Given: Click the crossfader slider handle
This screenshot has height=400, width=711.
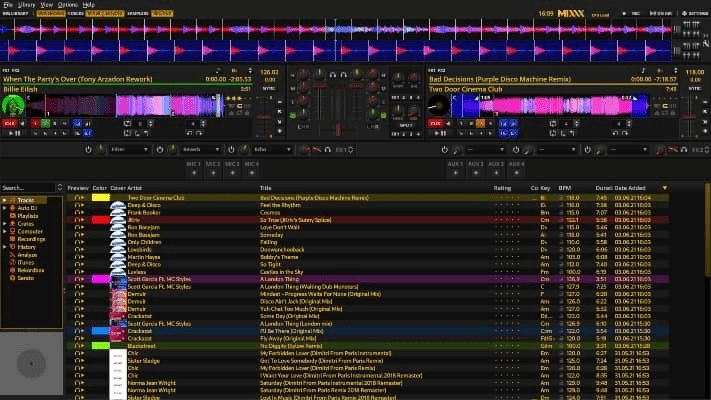Looking at the screenshot, I should [x=338, y=131].
